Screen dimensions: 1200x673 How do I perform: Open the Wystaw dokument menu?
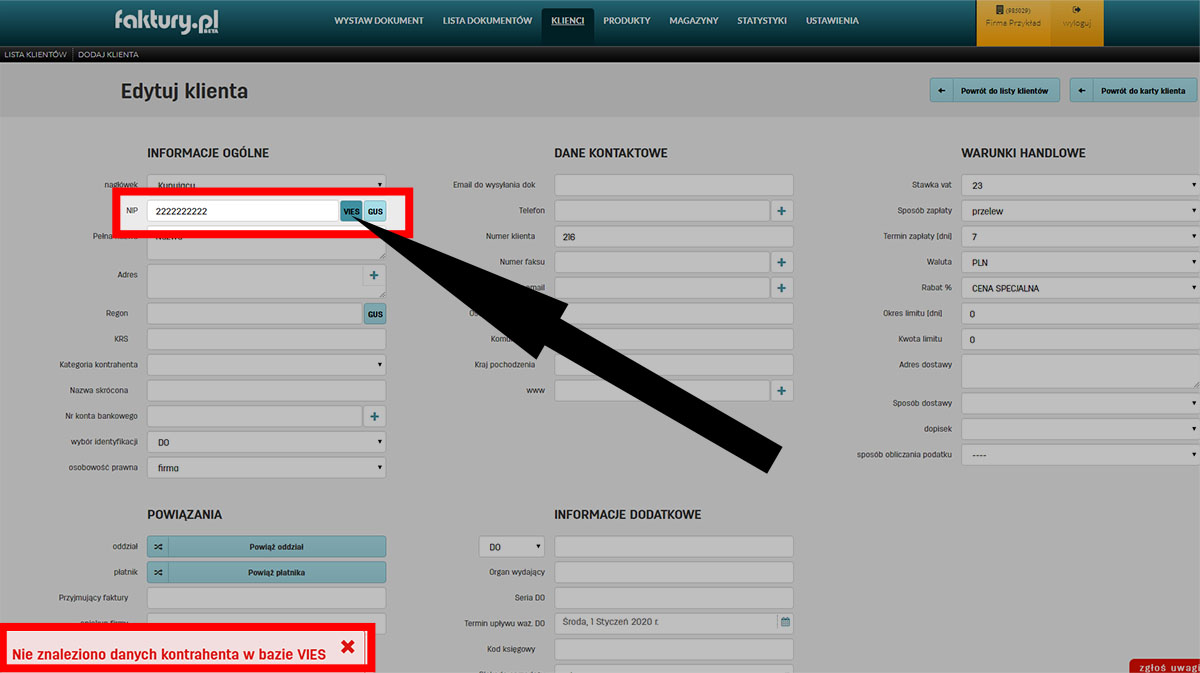379,21
